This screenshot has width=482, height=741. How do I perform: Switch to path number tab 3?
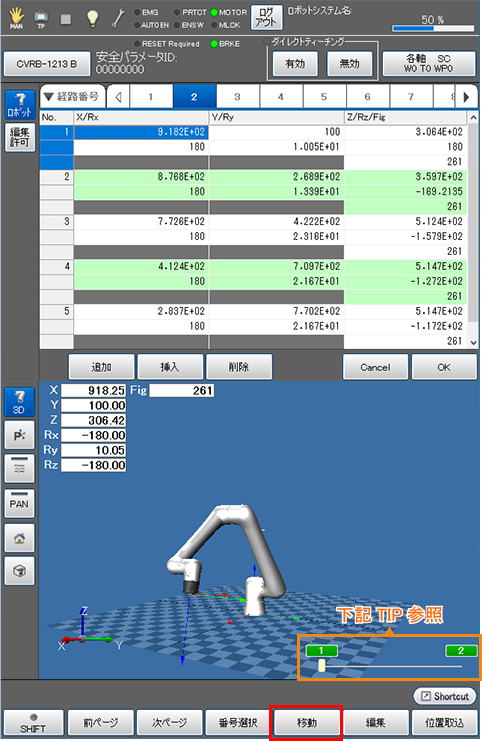tap(237, 97)
